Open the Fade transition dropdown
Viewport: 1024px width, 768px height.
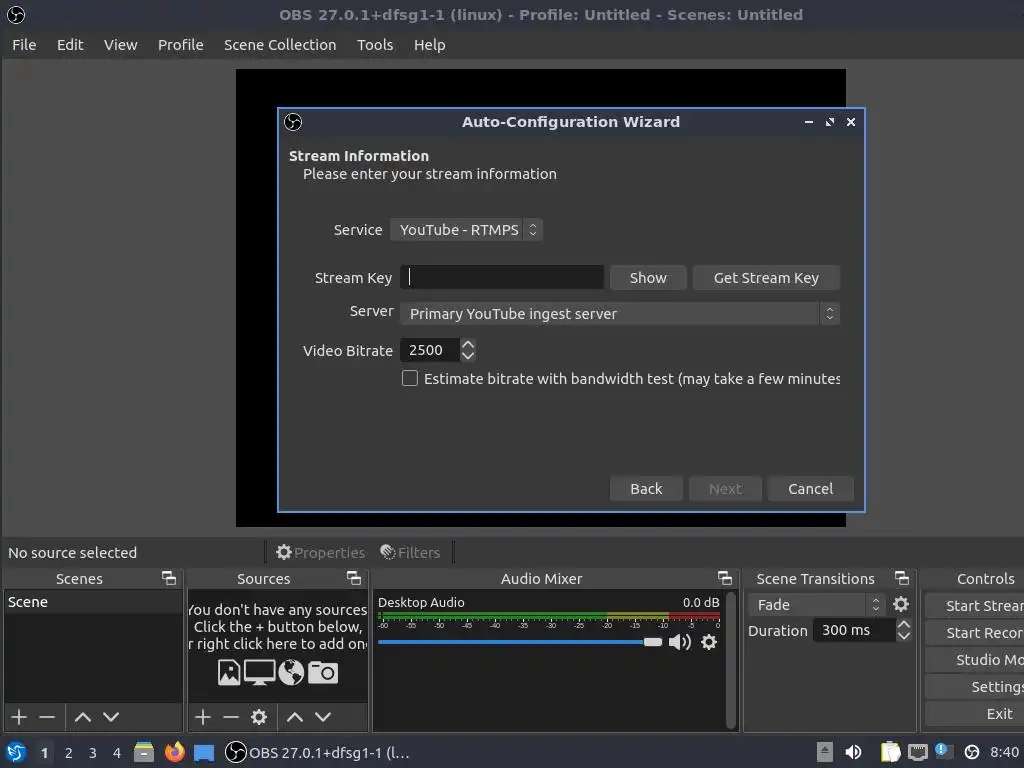[817, 605]
